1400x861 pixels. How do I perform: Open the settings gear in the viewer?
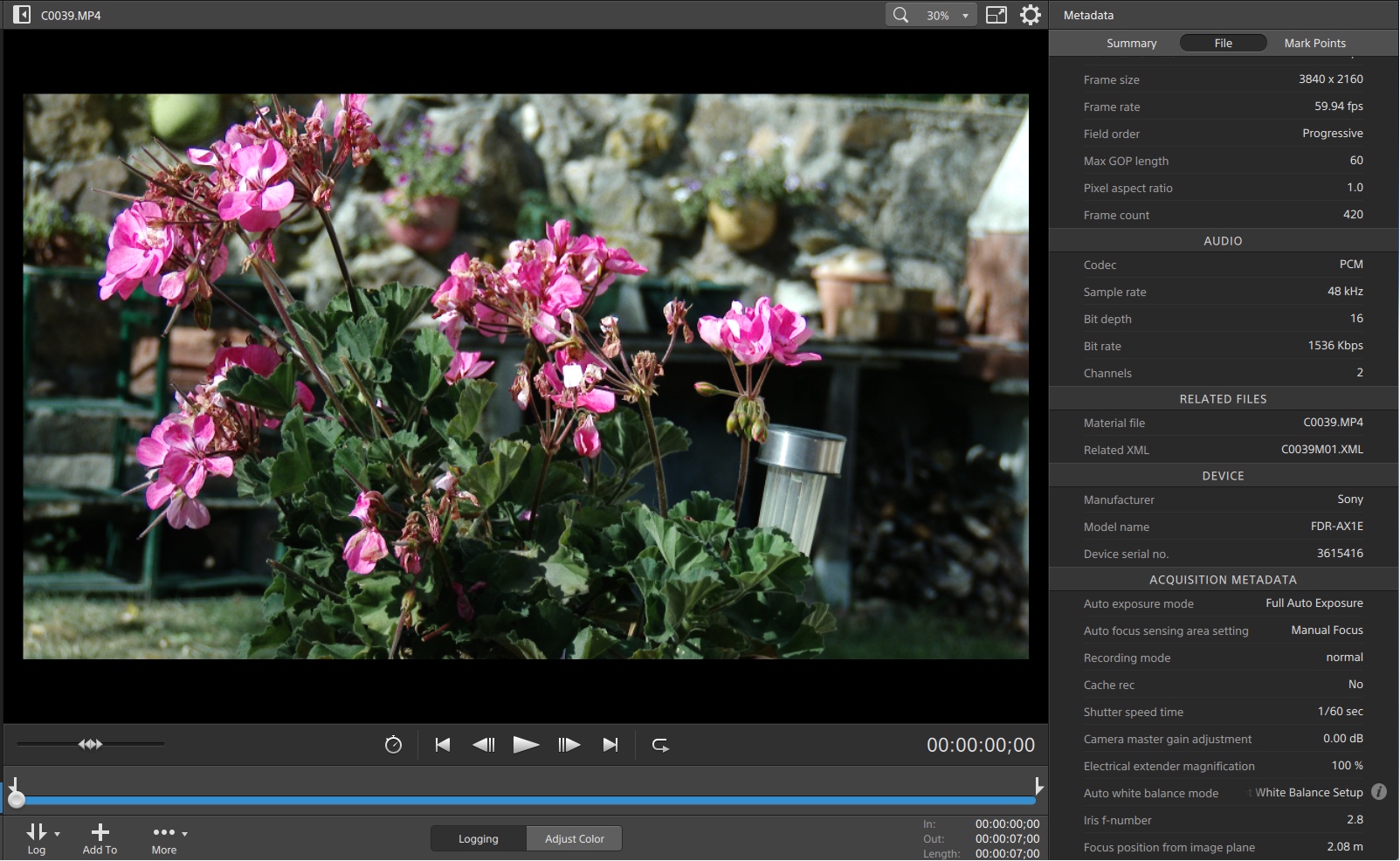tap(1031, 15)
